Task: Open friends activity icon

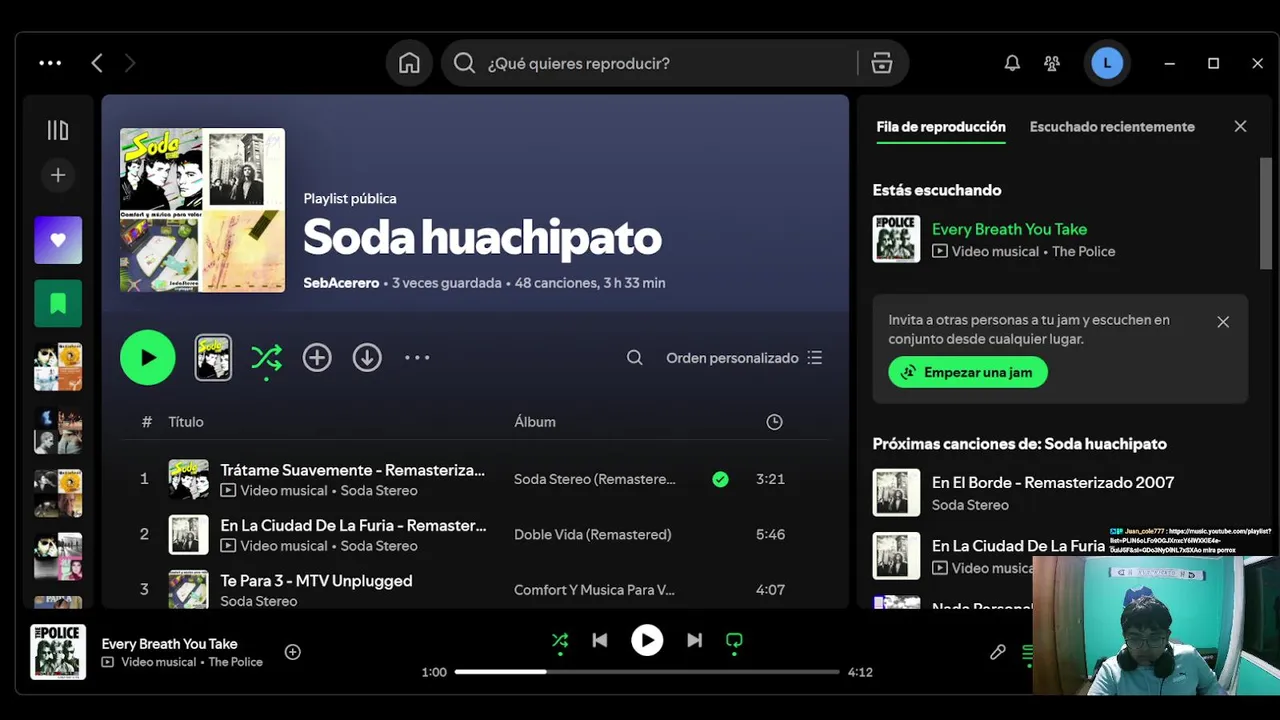Action: point(1051,63)
